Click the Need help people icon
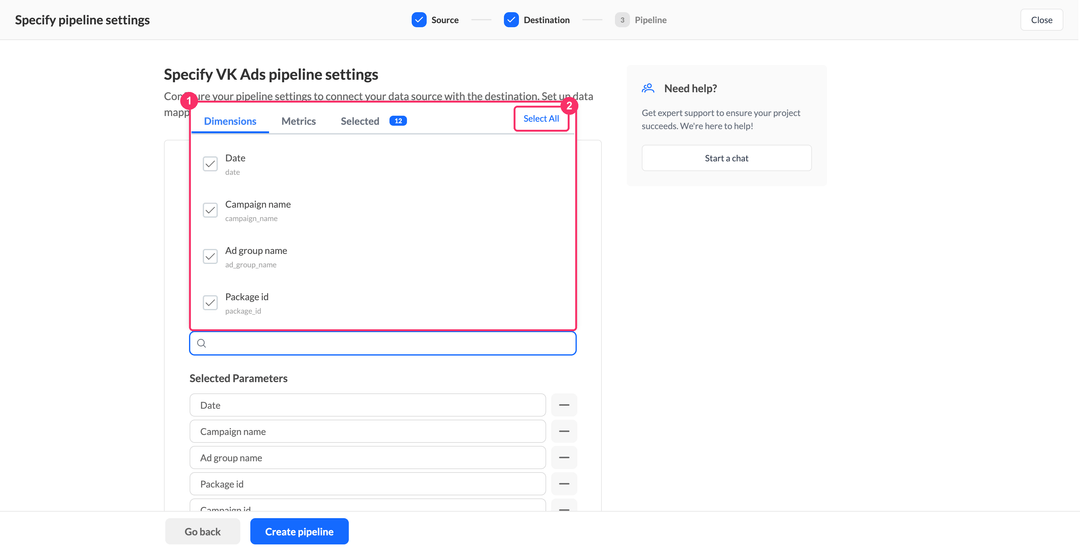Image resolution: width=1080 pixels, height=551 pixels. point(648,88)
